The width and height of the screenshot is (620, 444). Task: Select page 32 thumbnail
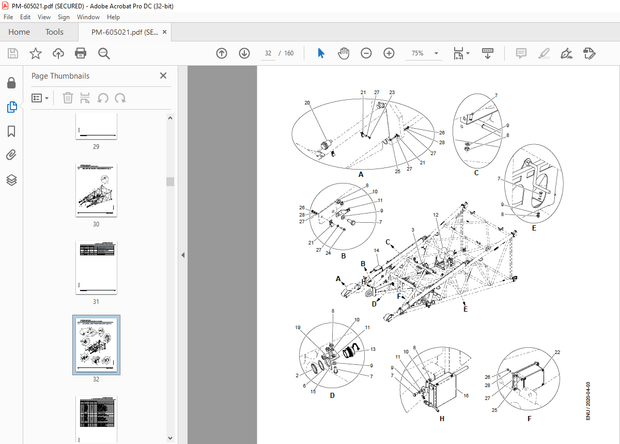pos(96,345)
